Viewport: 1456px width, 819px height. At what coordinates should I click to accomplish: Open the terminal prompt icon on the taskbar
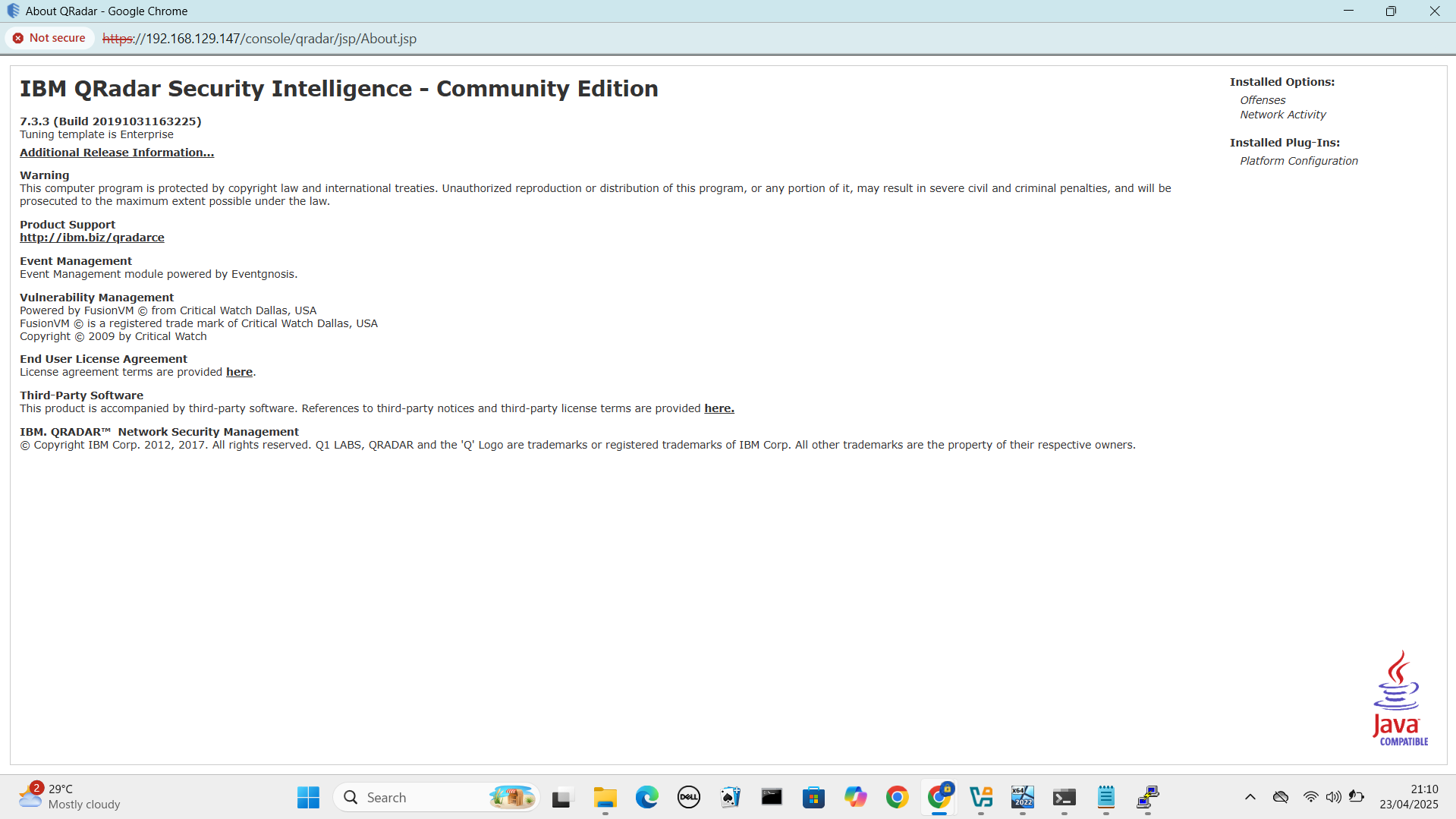(x=1064, y=797)
